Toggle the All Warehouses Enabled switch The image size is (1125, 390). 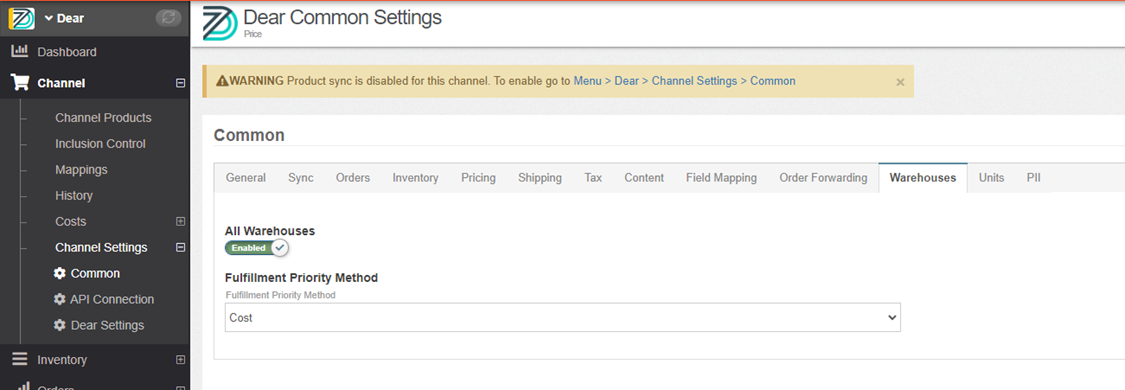(x=257, y=248)
